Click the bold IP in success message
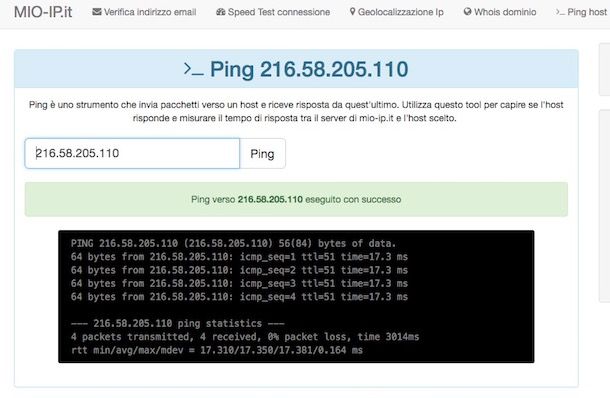 coord(270,199)
